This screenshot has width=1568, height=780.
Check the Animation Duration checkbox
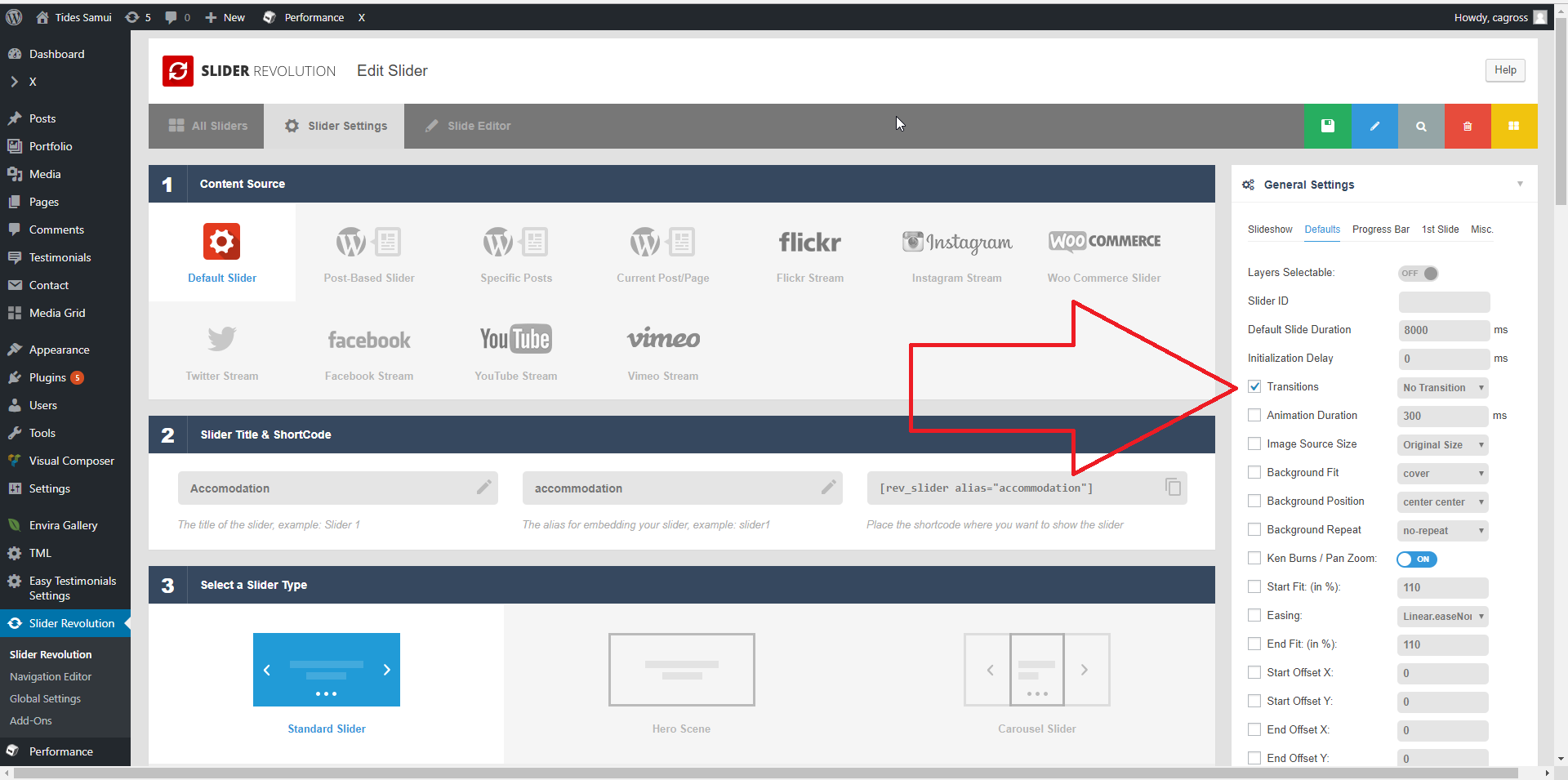pos(1254,415)
